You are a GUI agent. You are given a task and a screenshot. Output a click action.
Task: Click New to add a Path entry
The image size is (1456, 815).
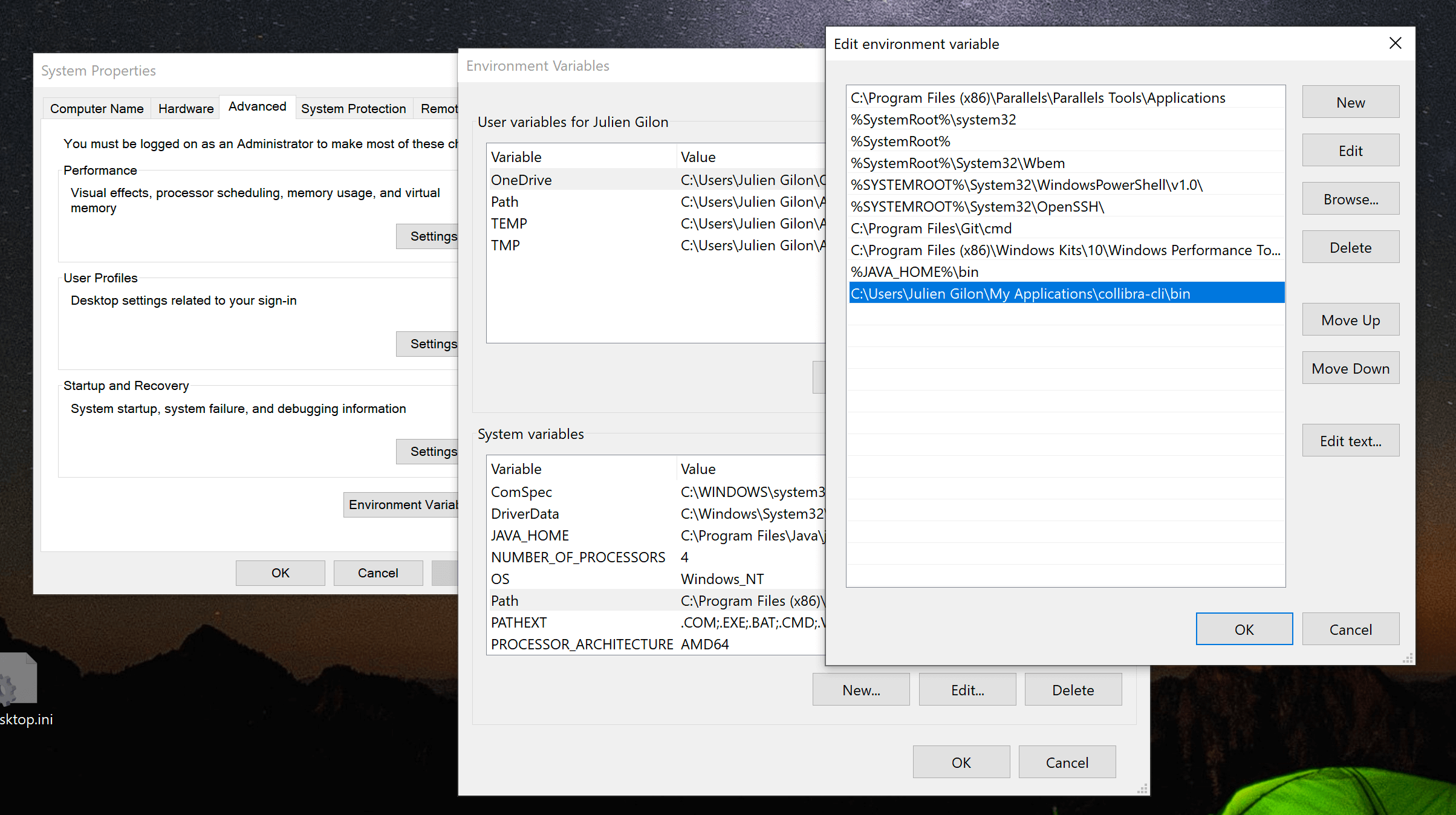click(x=1350, y=102)
